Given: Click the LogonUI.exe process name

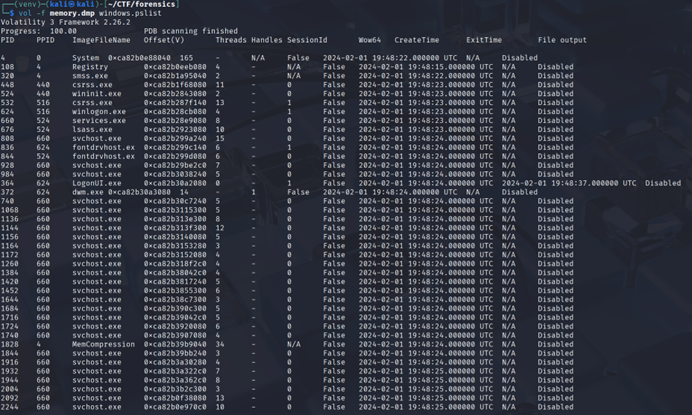Looking at the screenshot, I should (x=97, y=183).
